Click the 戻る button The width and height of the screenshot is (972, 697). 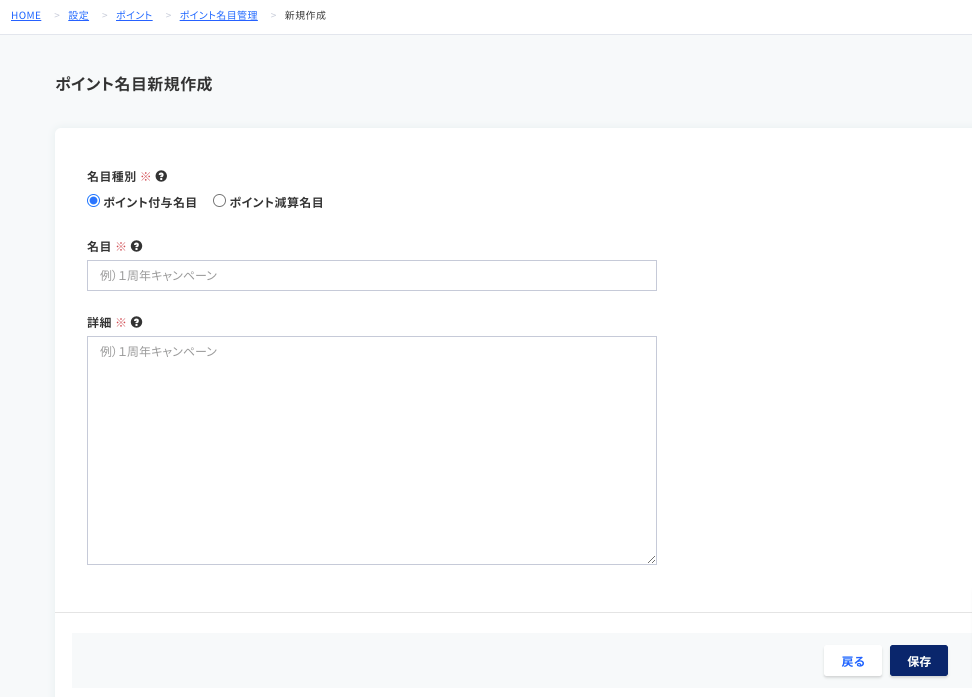(x=853, y=661)
